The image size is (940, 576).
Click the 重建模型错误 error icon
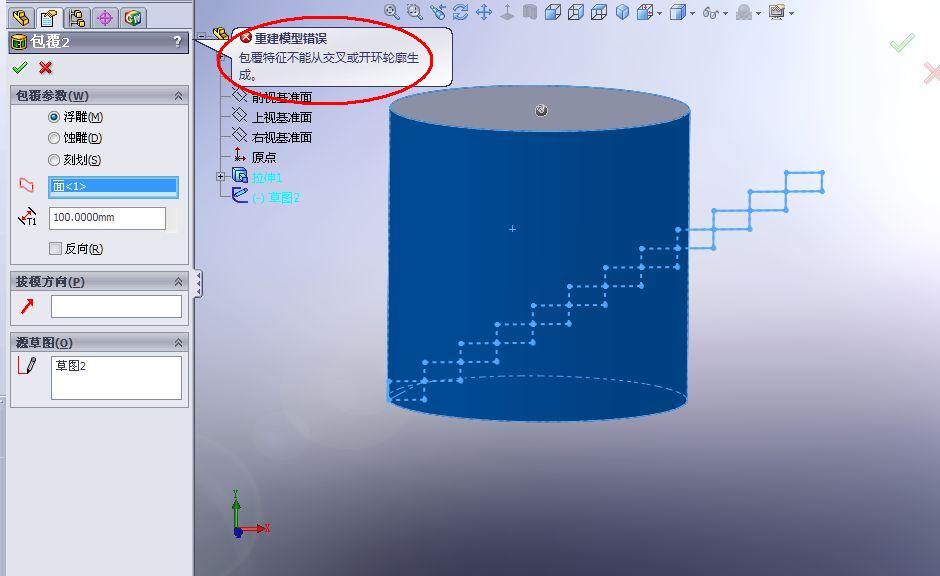tap(246, 37)
